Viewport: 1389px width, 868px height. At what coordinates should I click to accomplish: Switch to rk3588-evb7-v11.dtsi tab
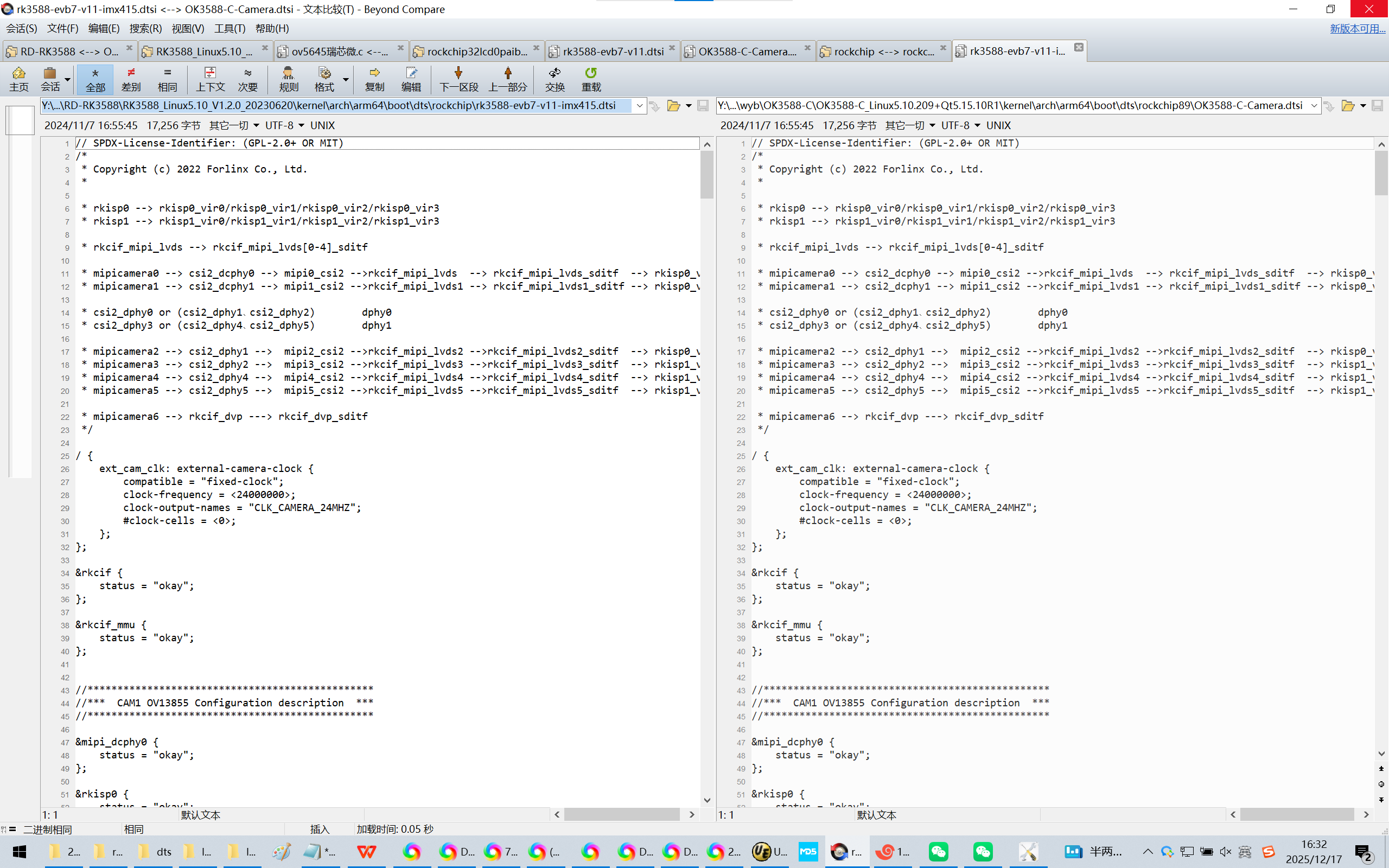pos(613,51)
